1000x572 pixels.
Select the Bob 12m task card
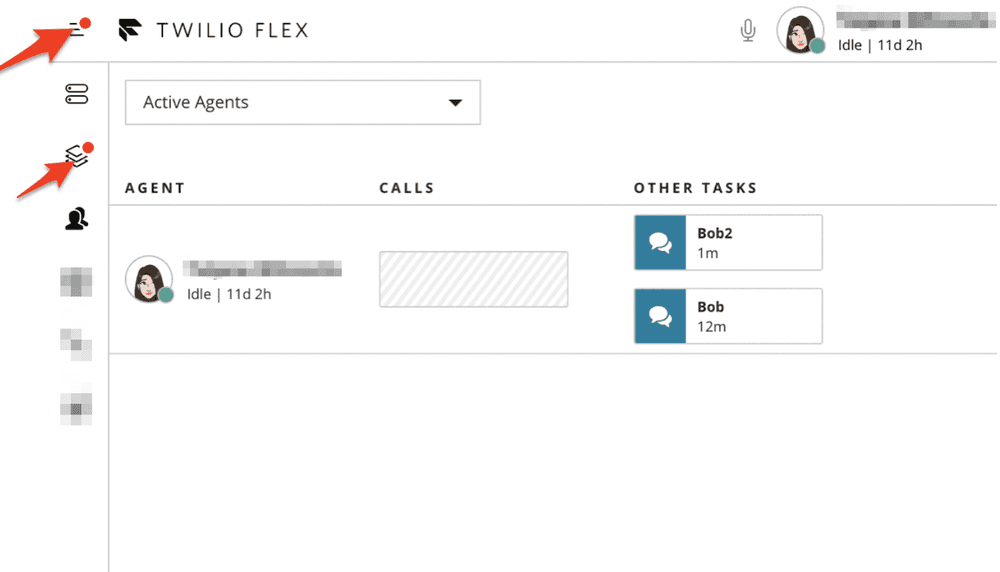tap(753, 316)
